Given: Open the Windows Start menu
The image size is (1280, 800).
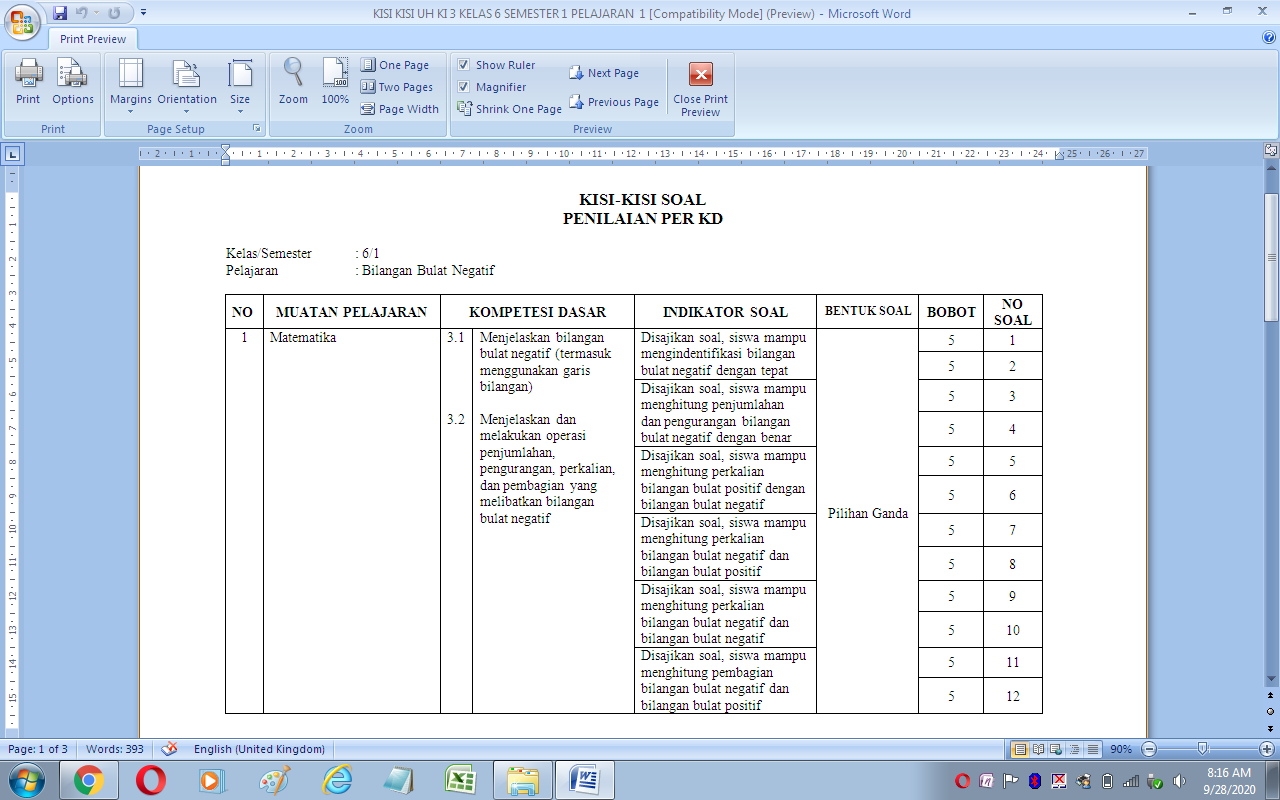Looking at the screenshot, I should click(x=27, y=780).
